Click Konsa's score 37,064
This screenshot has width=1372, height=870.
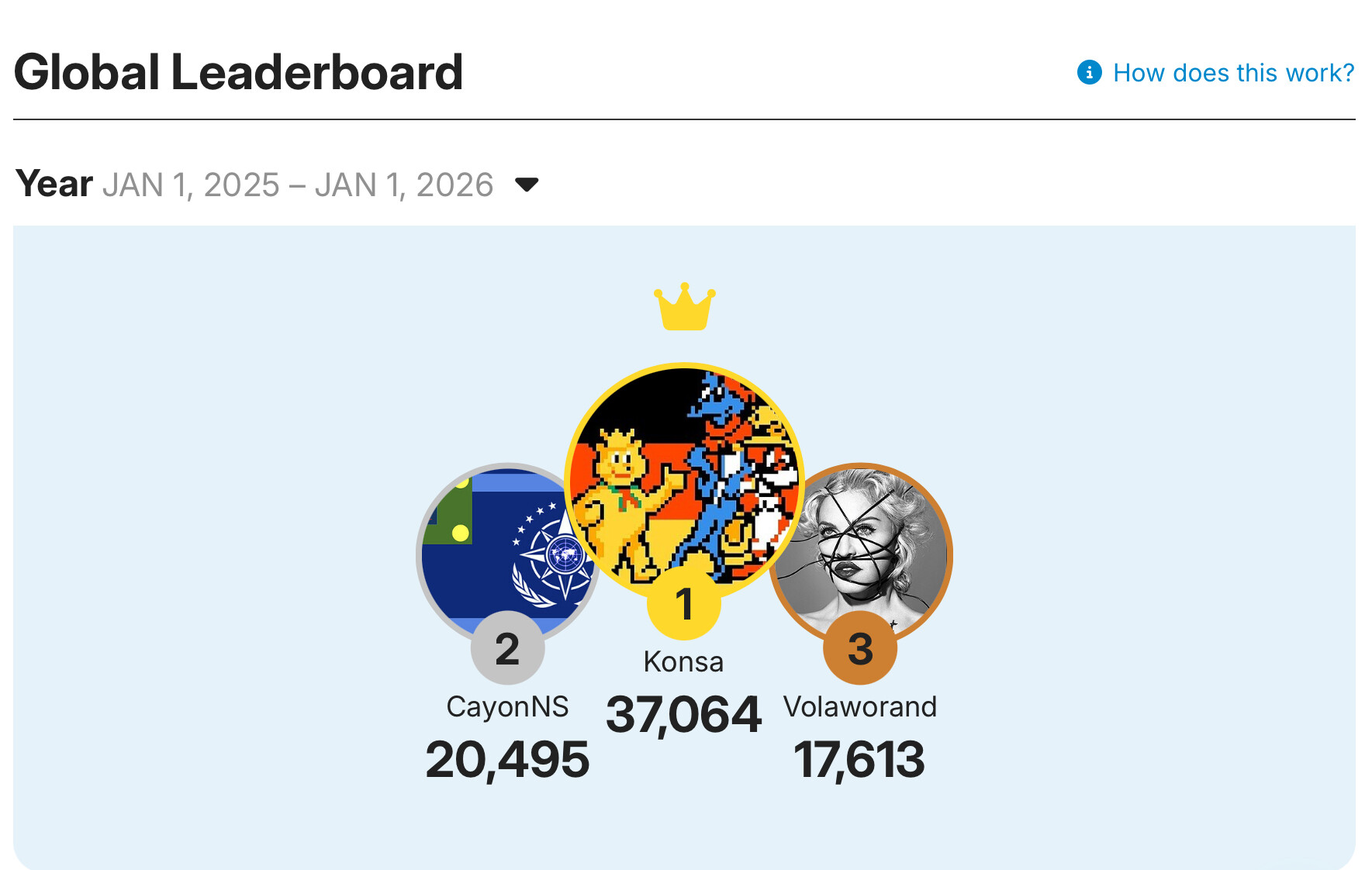683,715
